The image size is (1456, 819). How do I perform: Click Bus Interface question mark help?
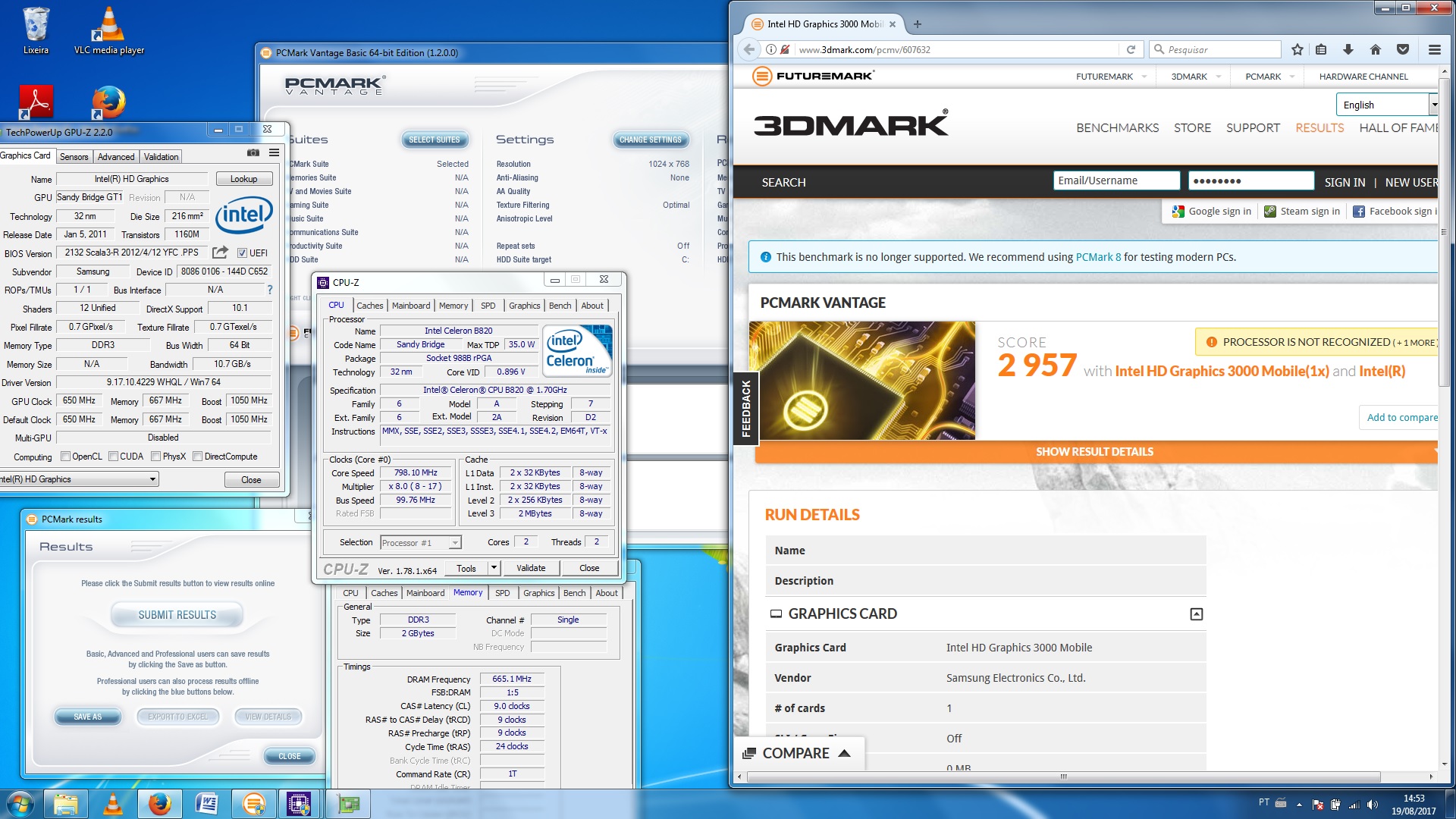click(269, 290)
